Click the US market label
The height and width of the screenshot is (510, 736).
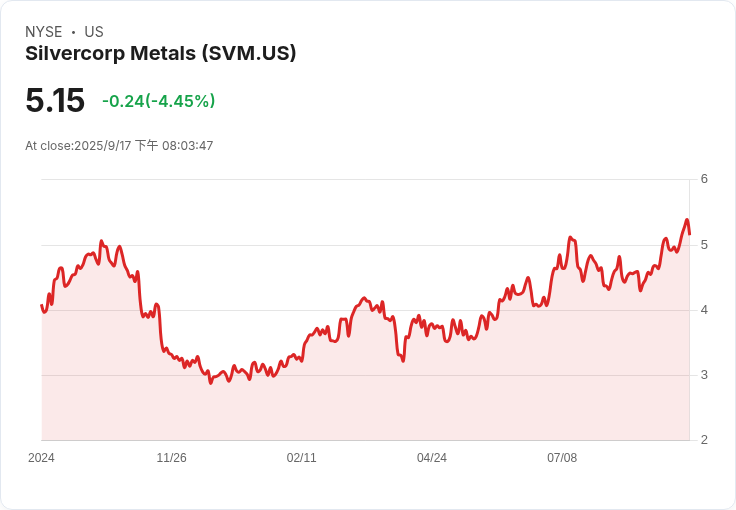(94, 32)
